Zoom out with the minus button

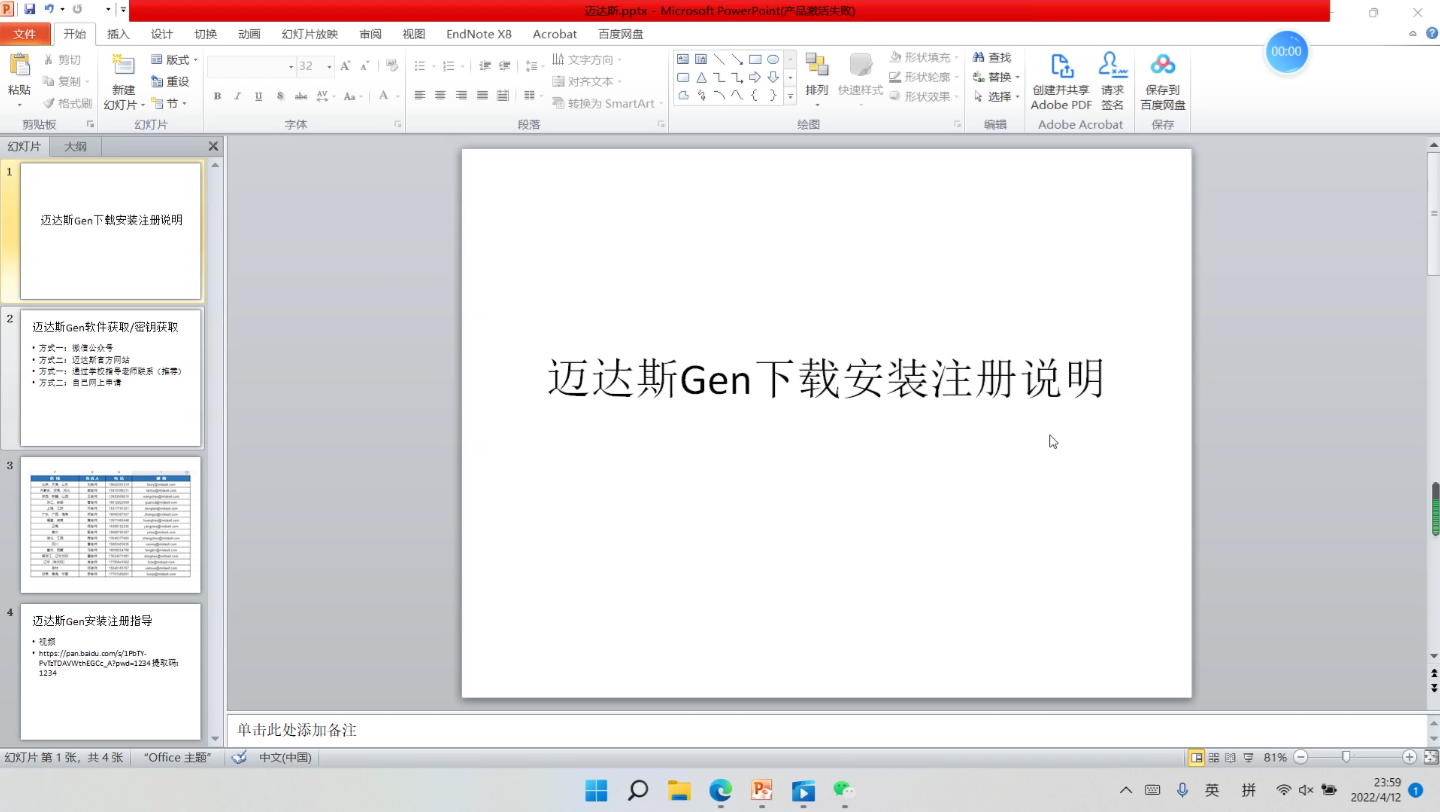(1300, 758)
